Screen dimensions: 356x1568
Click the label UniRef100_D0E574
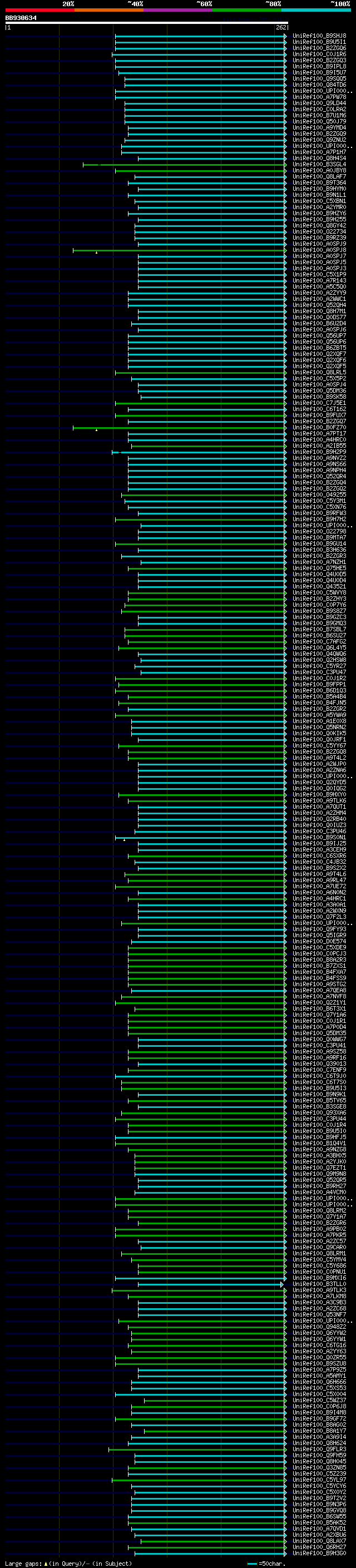click(x=319, y=941)
